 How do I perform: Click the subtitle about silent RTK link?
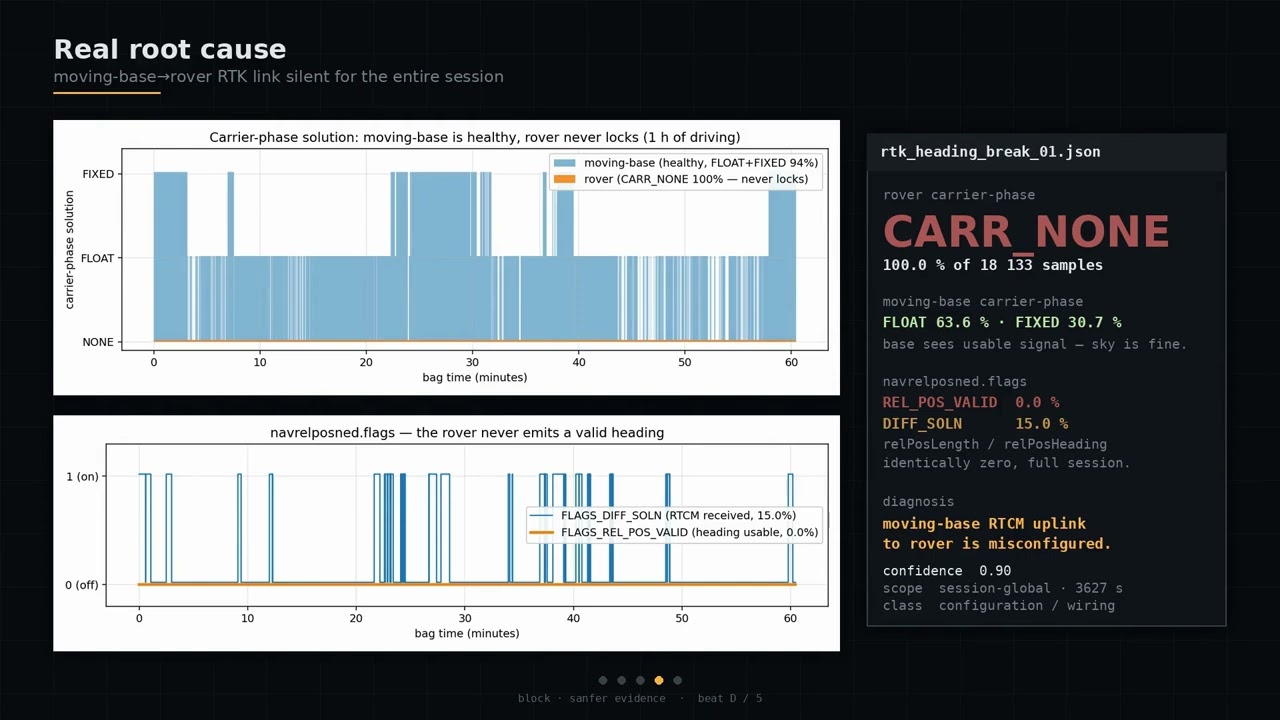point(278,77)
